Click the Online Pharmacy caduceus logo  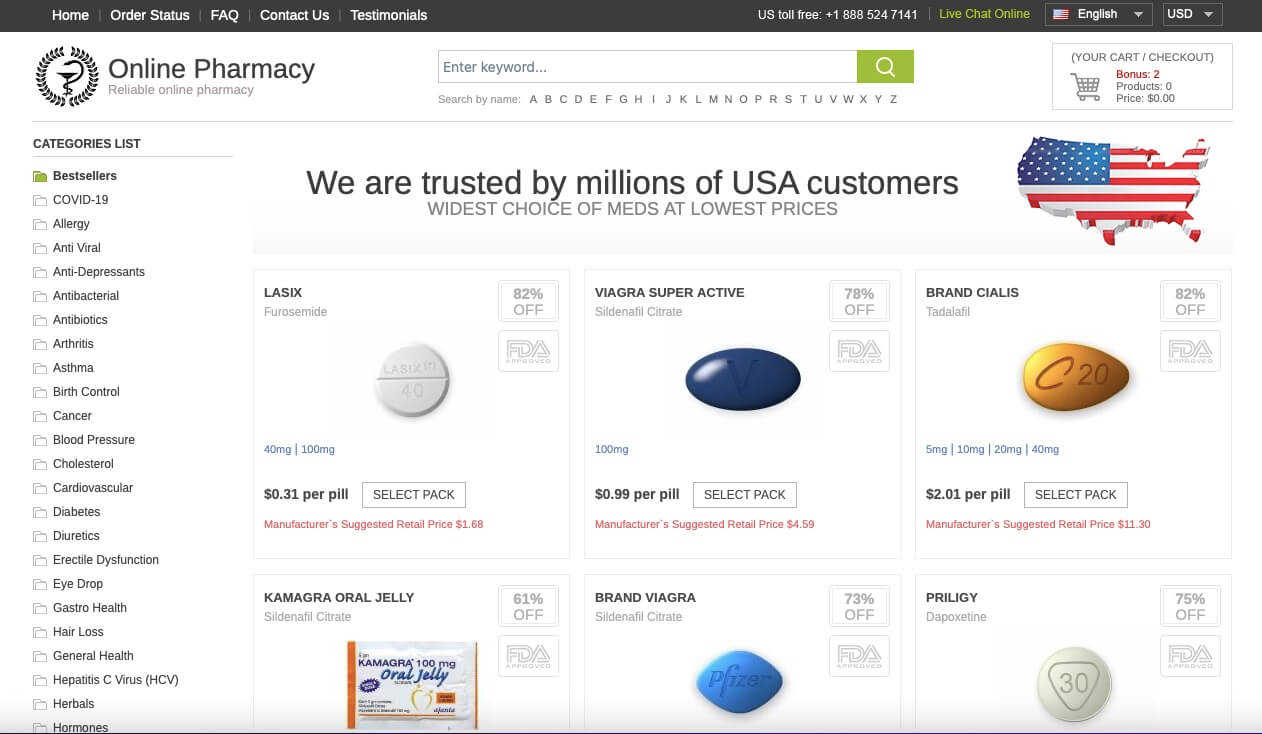pyautogui.click(x=66, y=76)
